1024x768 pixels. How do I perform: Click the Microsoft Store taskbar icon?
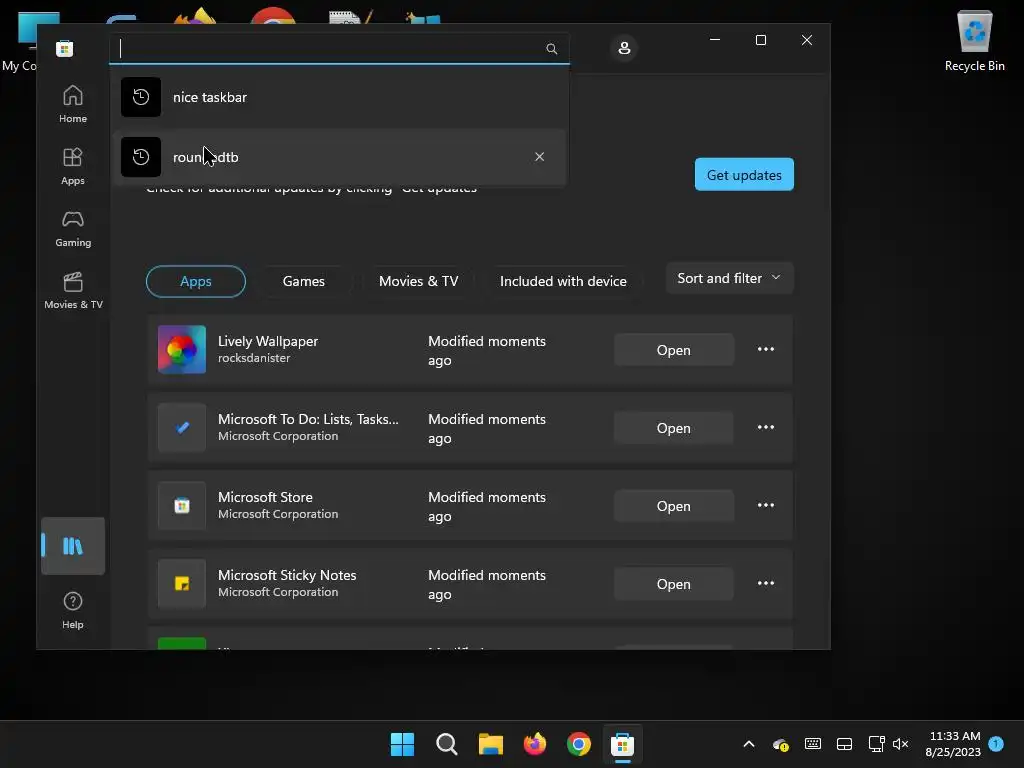pos(622,744)
